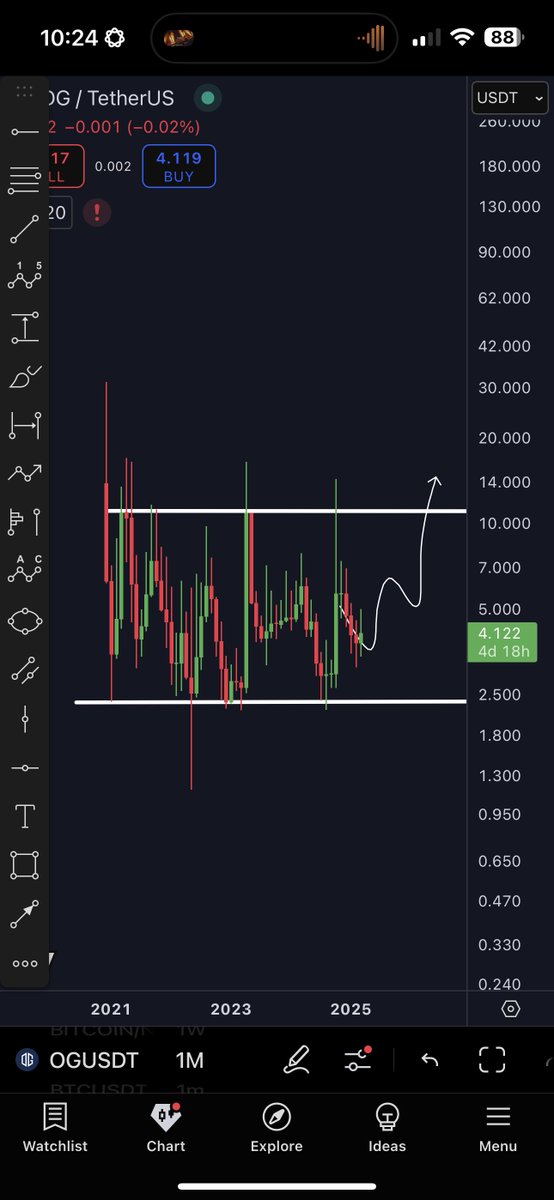This screenshot has height=1200, width=554.
Task: Grab the drawing toolbar drag handle
Action: (x=24, y=91)
